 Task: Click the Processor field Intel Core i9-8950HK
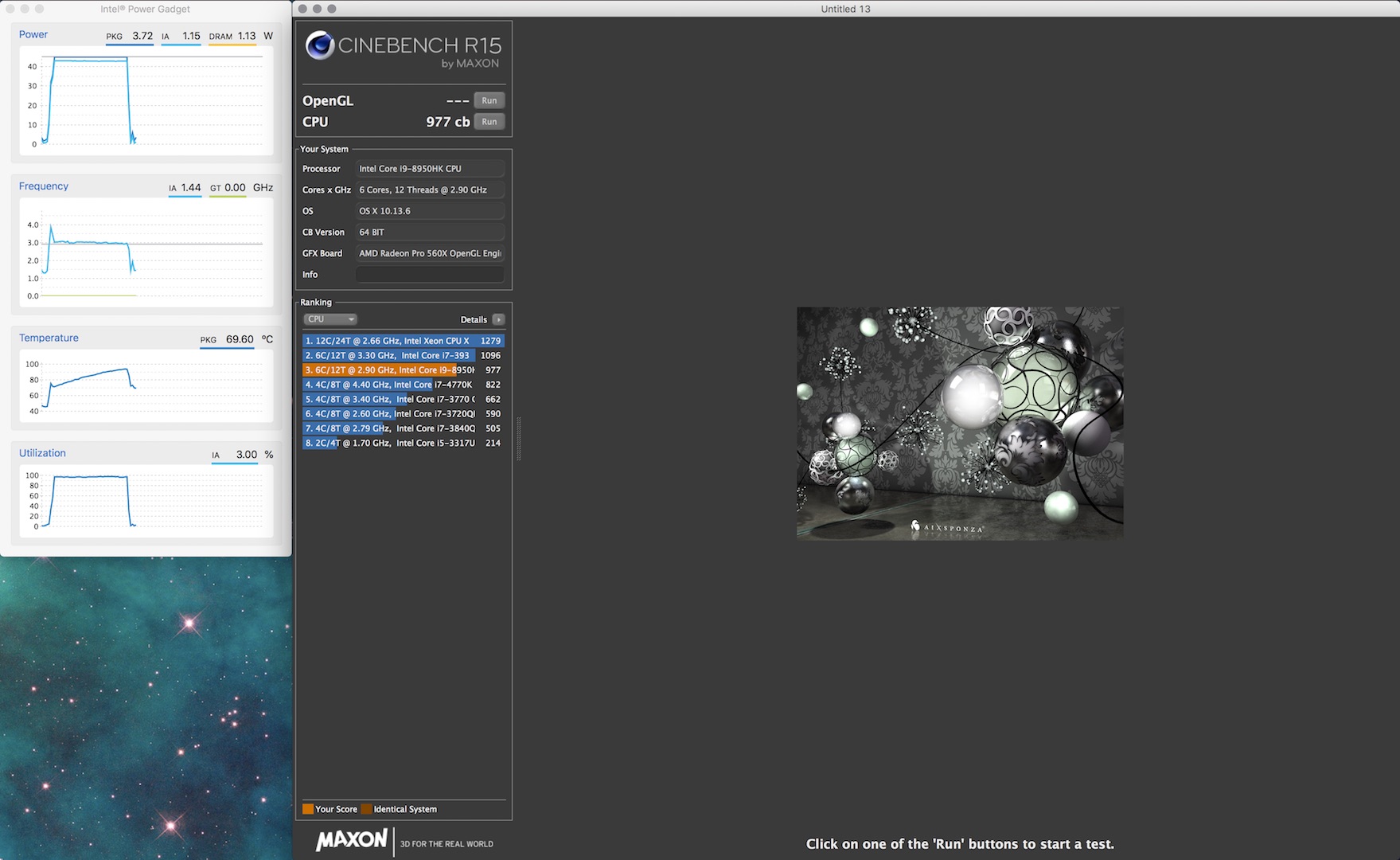point(430,169)
